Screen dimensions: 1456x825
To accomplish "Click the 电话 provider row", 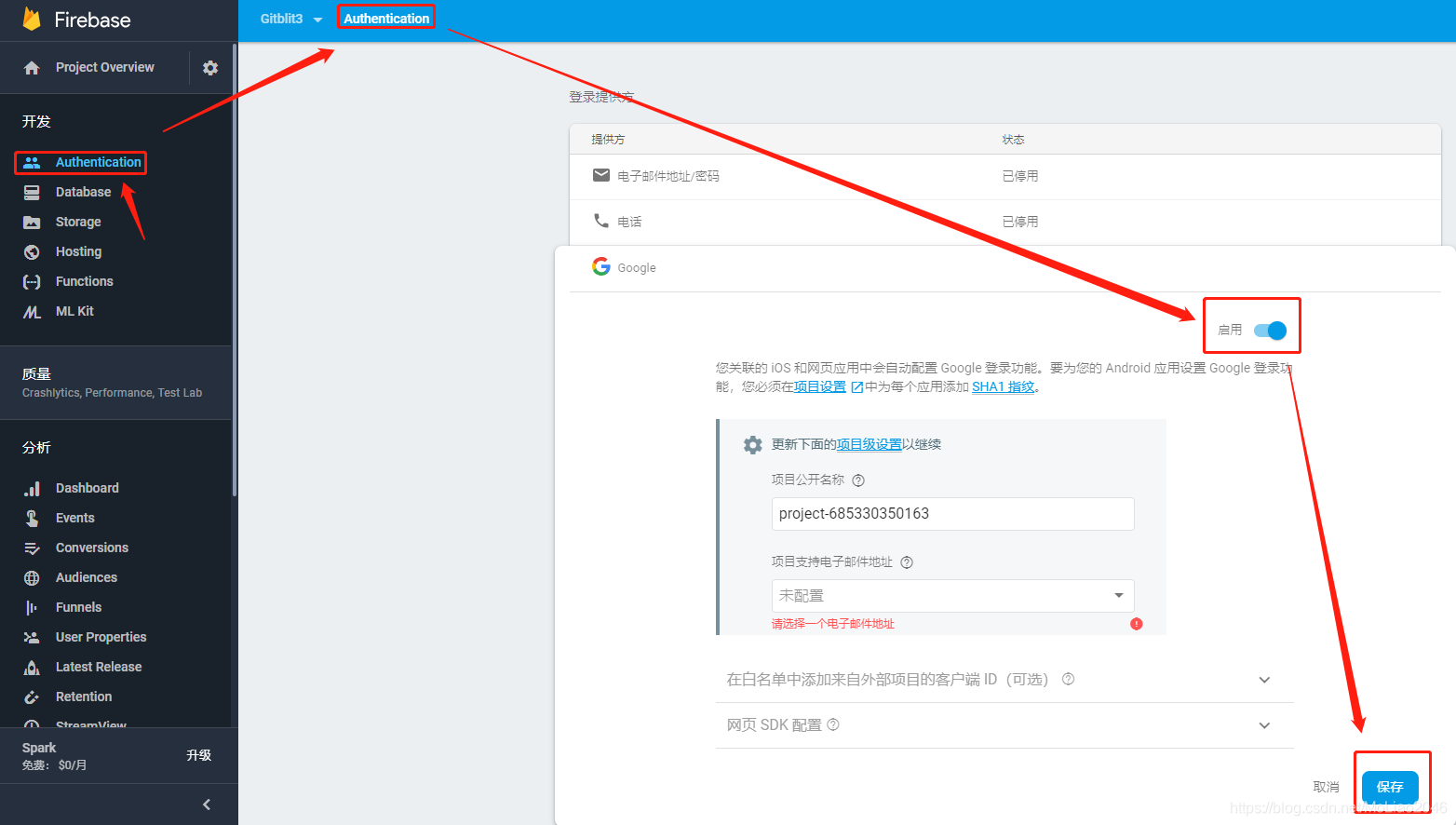I will tap(1005, 222).
